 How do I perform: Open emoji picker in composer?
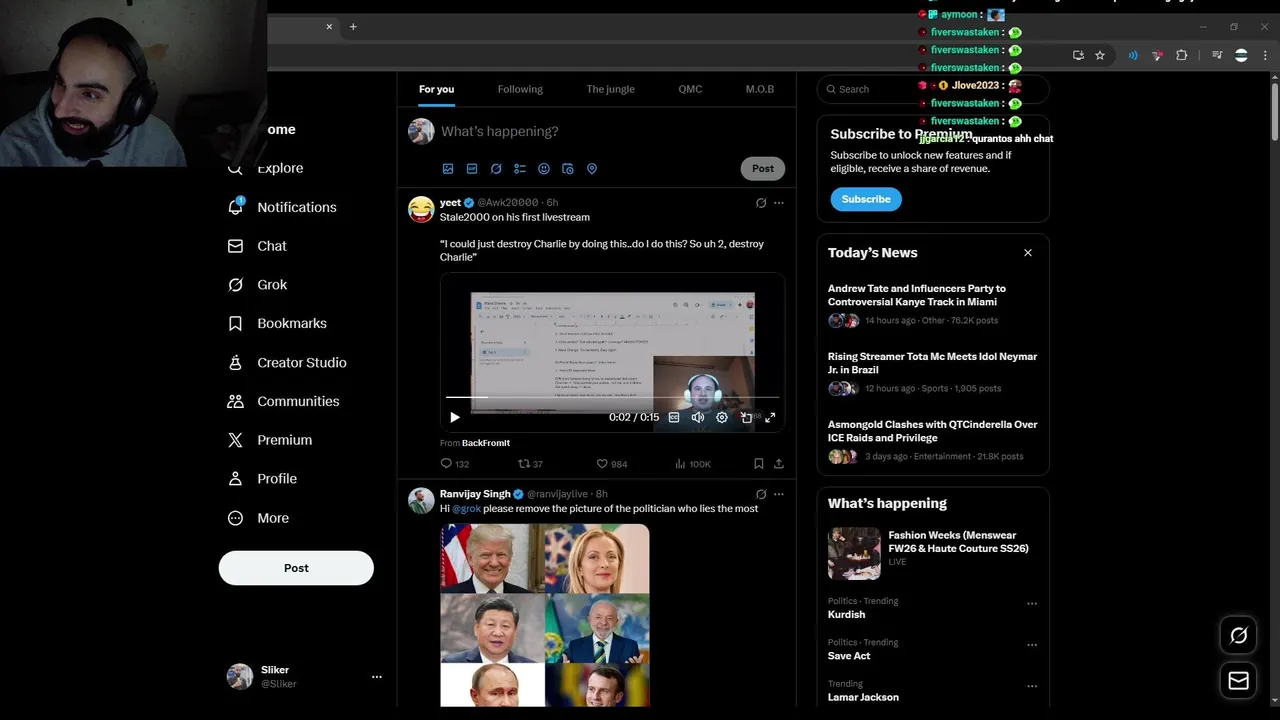point(544,169)
